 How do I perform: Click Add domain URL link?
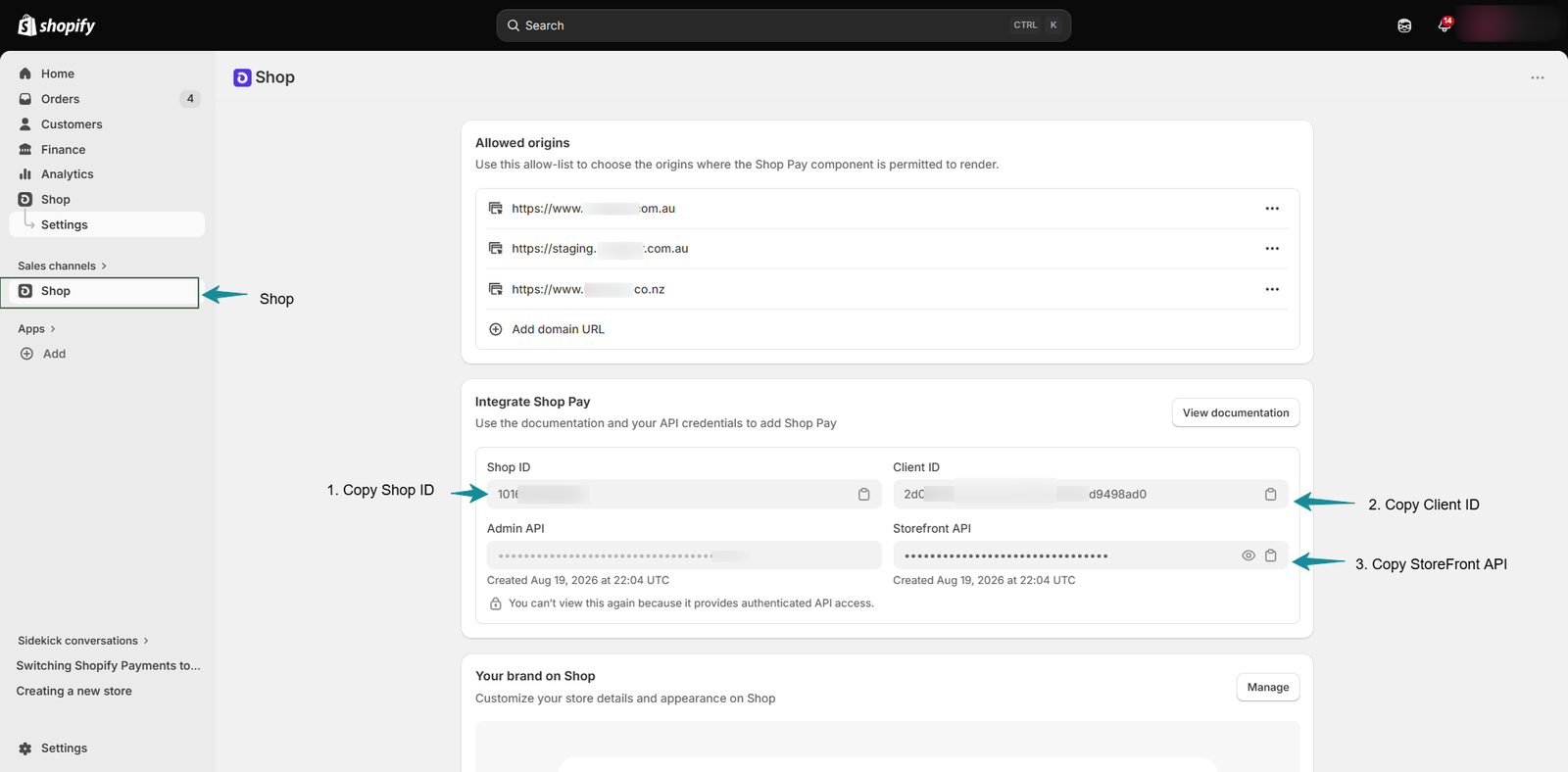558,329
